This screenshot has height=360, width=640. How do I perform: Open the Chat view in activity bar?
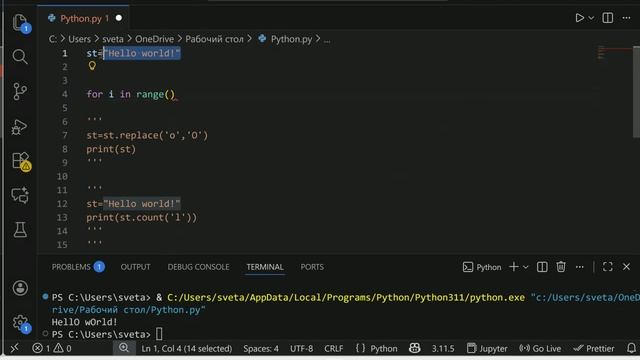click(20, 195)
